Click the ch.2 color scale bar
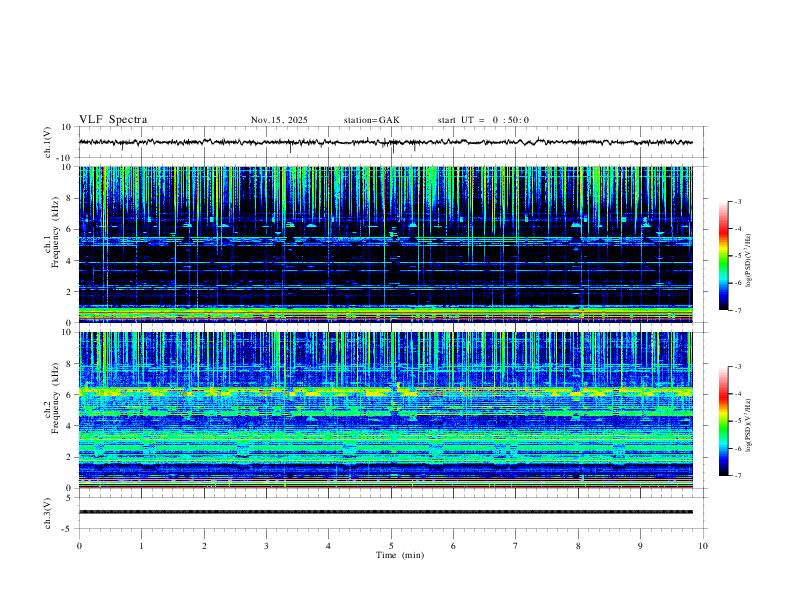The width and height of the screenshot is (792, 612). [723, 421]
